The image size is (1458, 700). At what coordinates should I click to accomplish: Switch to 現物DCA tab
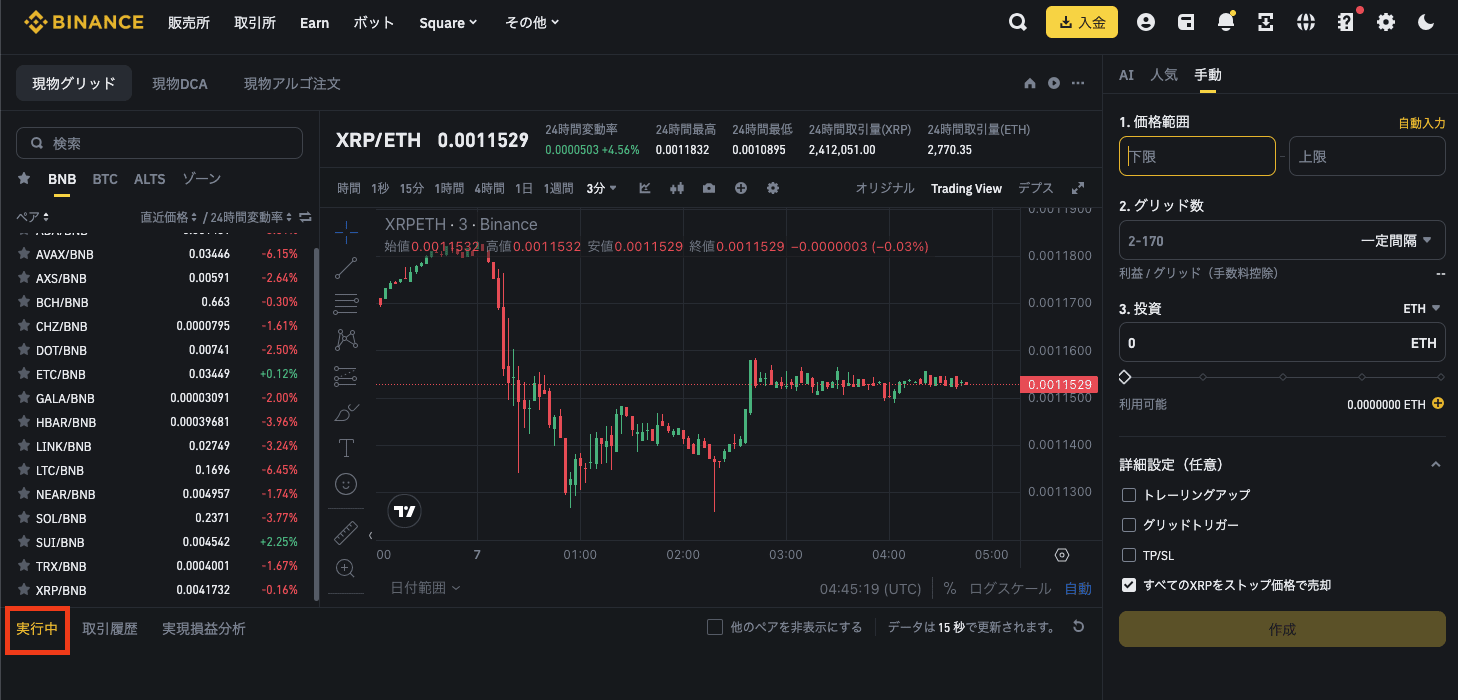[x=180, y=84]
